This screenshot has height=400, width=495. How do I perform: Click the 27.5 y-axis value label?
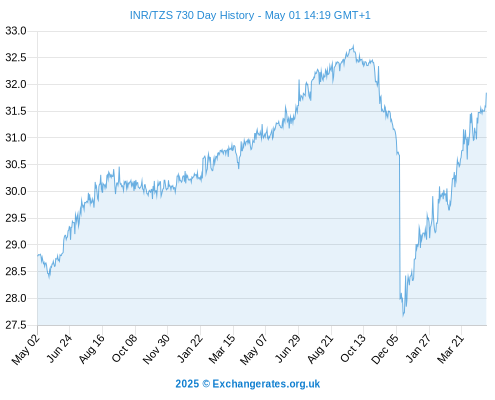tap(15, 325)
